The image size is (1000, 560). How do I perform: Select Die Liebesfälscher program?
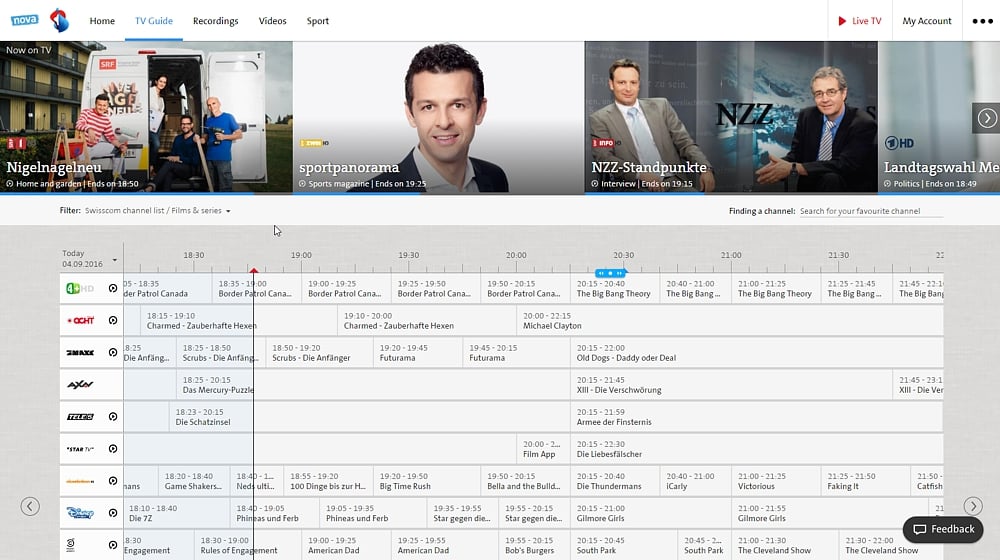757,449
